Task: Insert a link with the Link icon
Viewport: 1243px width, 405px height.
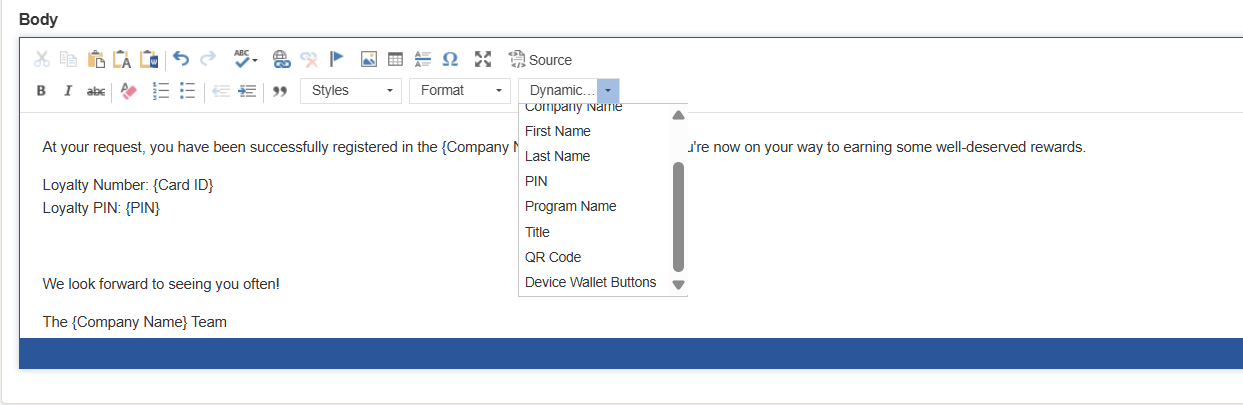Action: click(282, 59)
